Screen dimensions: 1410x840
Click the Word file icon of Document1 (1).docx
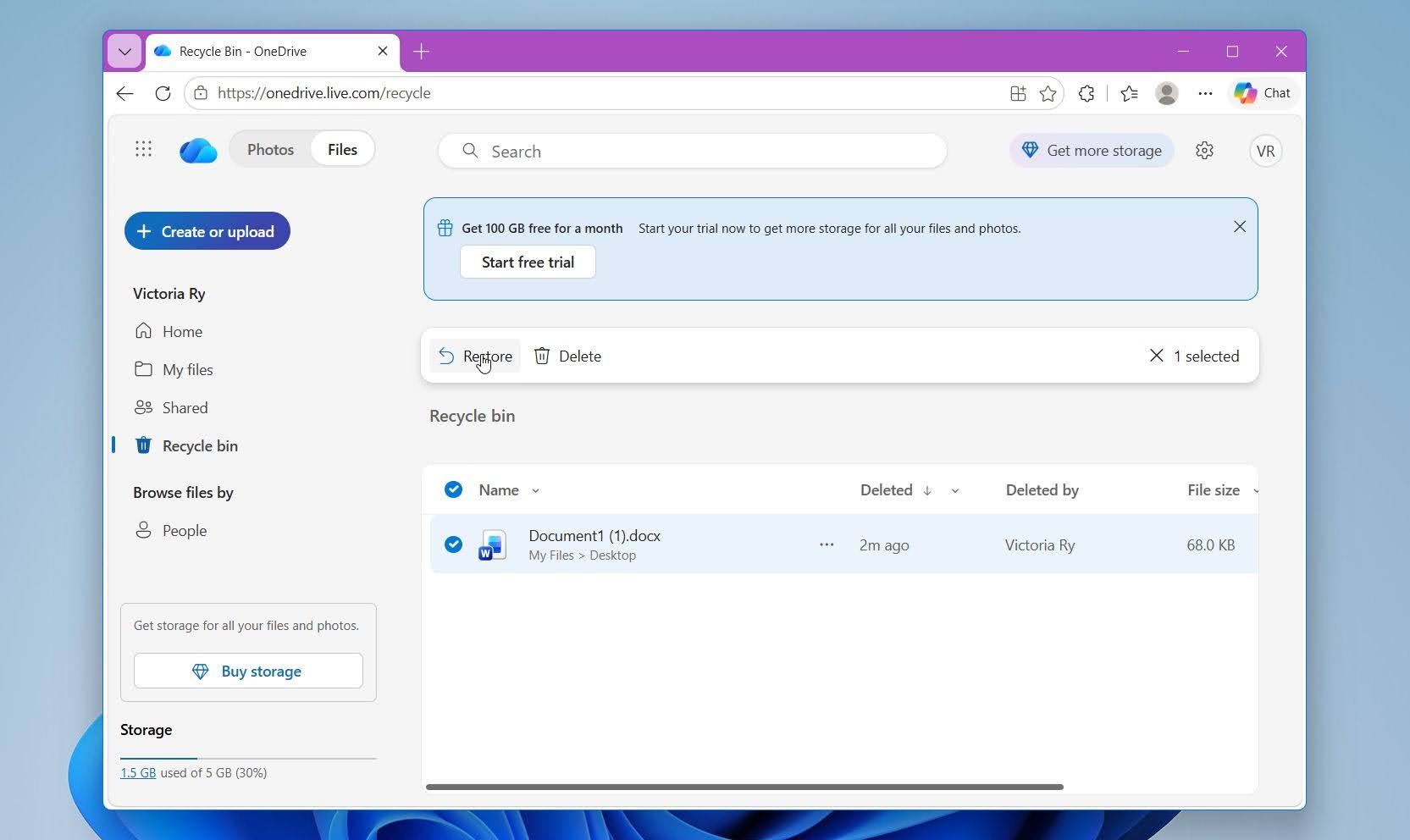coord(492,545)
